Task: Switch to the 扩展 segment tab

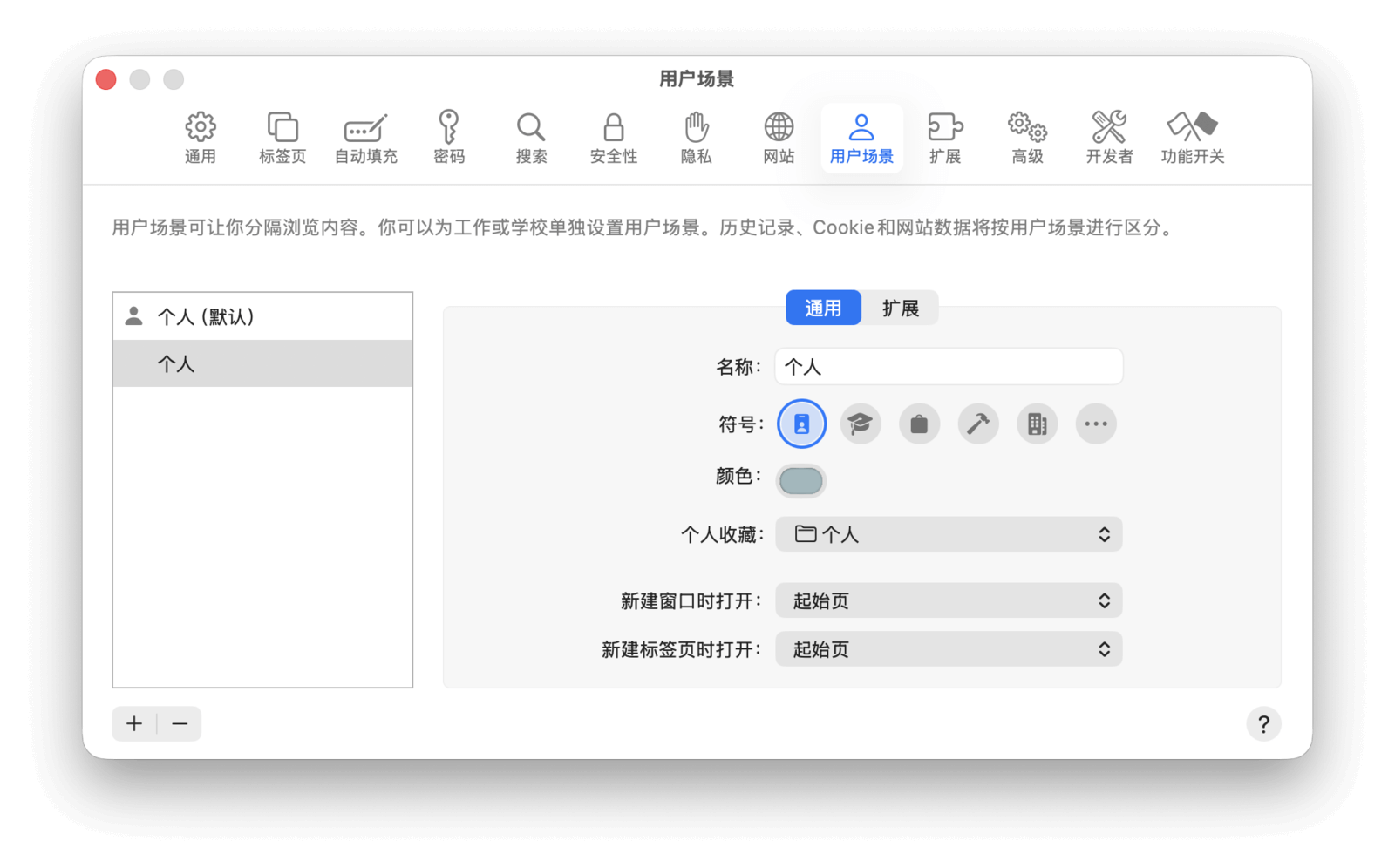Action: click(900, 309)
